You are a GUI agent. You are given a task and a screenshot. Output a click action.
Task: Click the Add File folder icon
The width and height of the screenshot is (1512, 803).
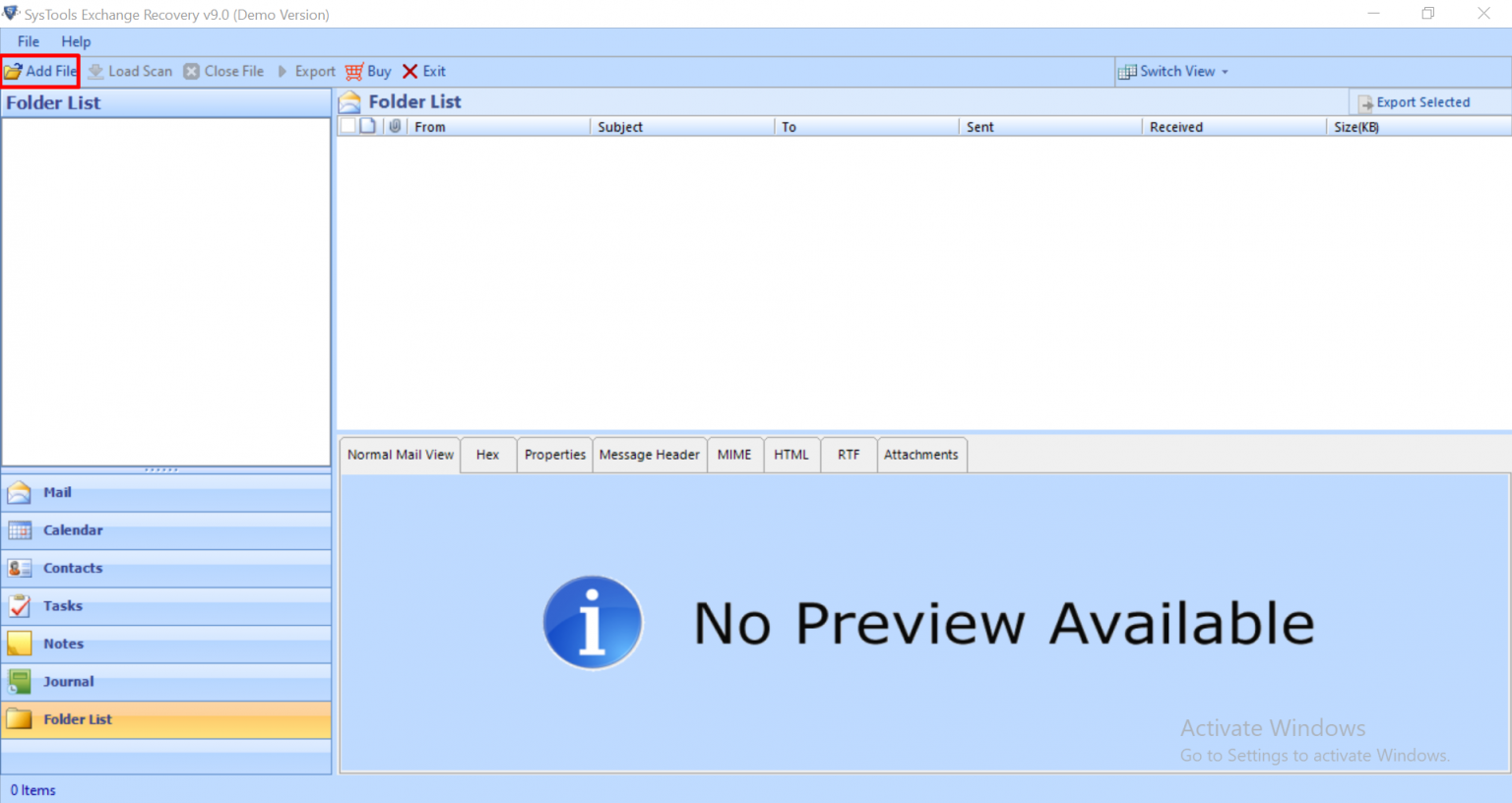click(x=13, y=71)
